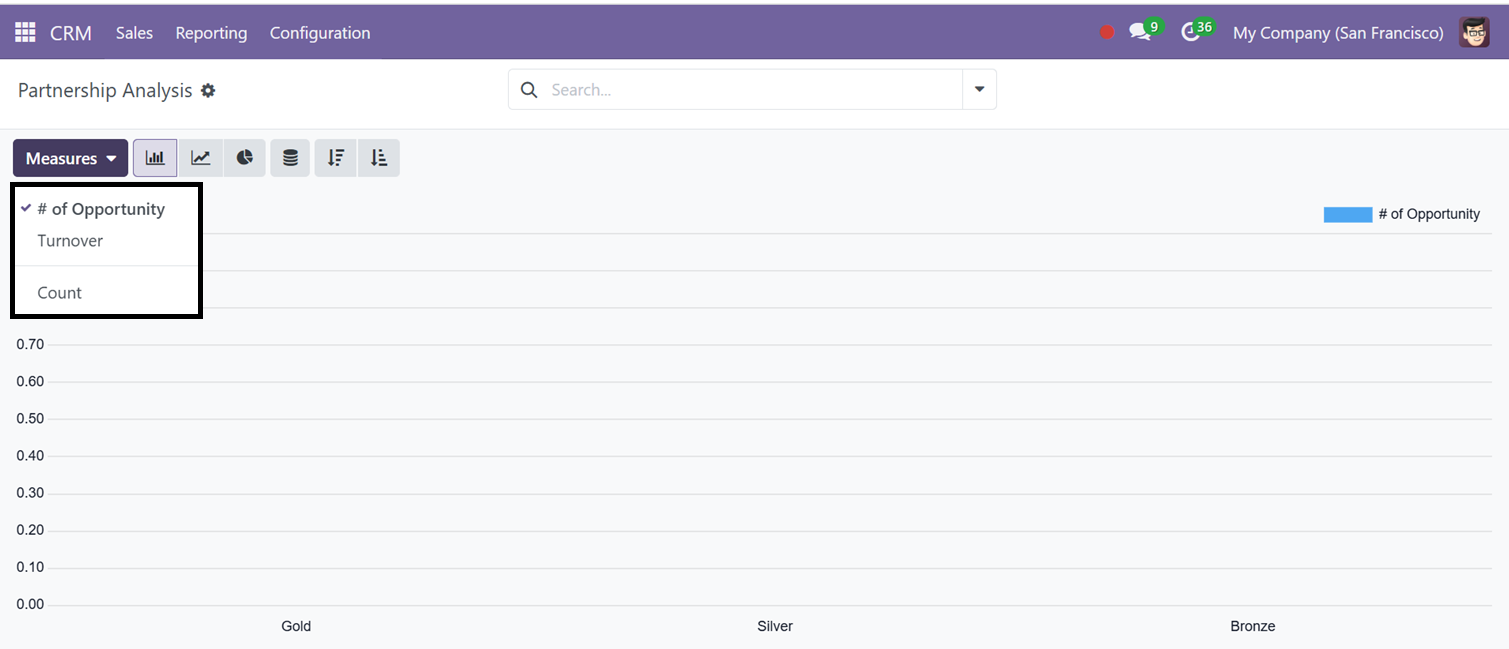Screen dimensions: 1509x649
Task: Open My Company (San Francisco) switcher
Action: coord(1338,33)
